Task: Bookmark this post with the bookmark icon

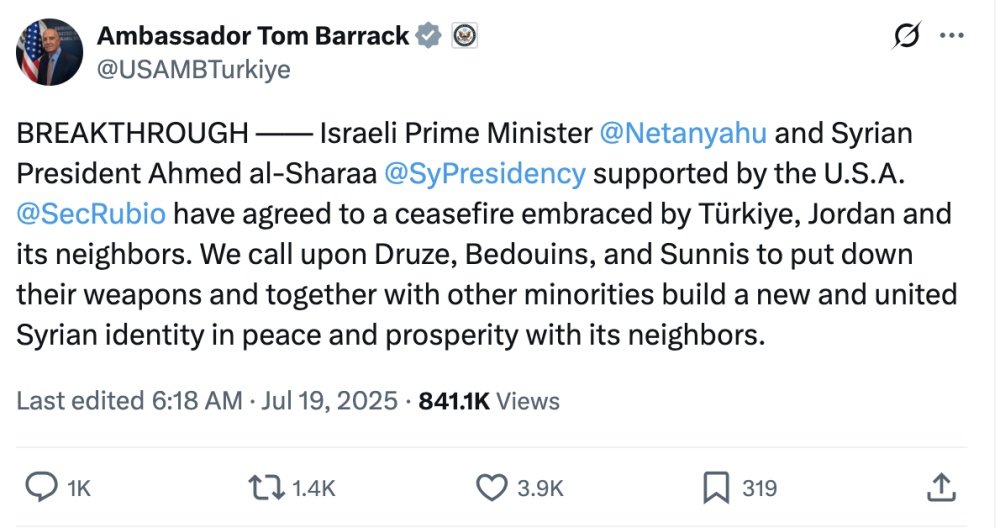Action: 715,487
